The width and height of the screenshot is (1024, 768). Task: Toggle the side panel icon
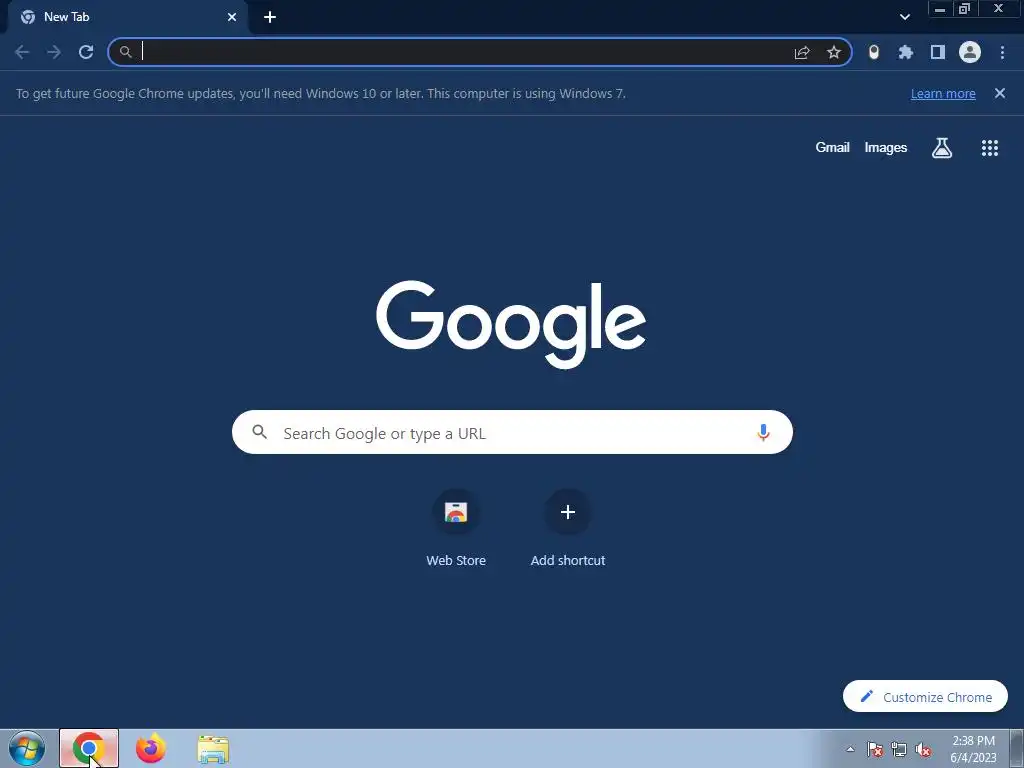click(938, 52)
